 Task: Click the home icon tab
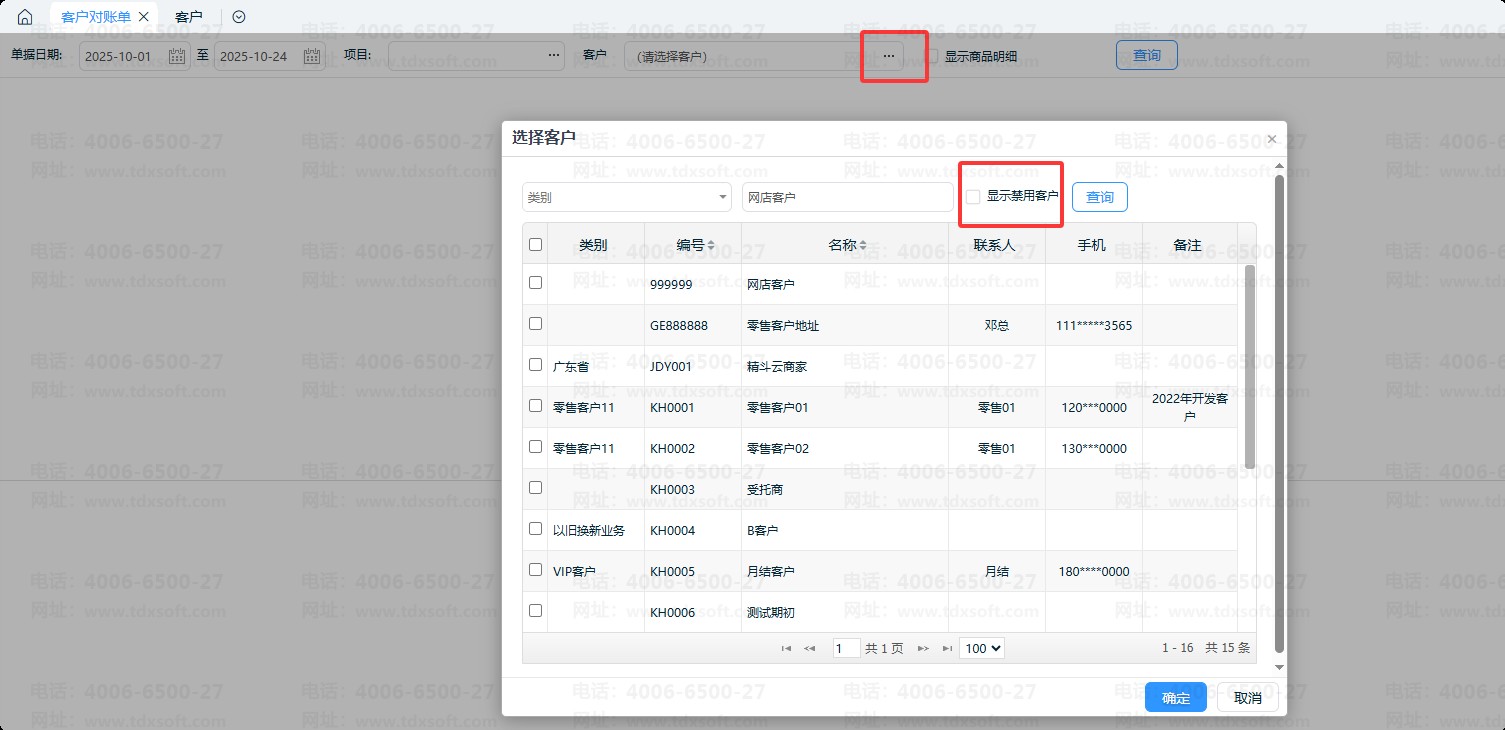[25, 17]
